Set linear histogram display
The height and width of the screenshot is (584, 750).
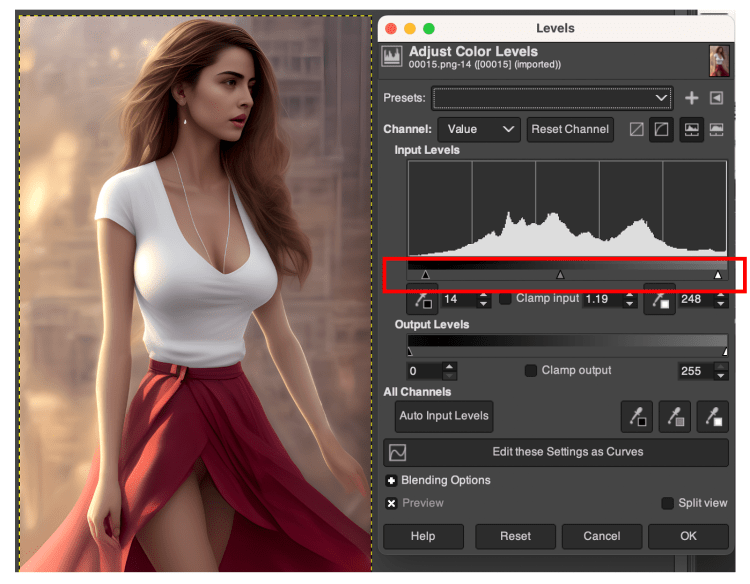pos(692,129)
